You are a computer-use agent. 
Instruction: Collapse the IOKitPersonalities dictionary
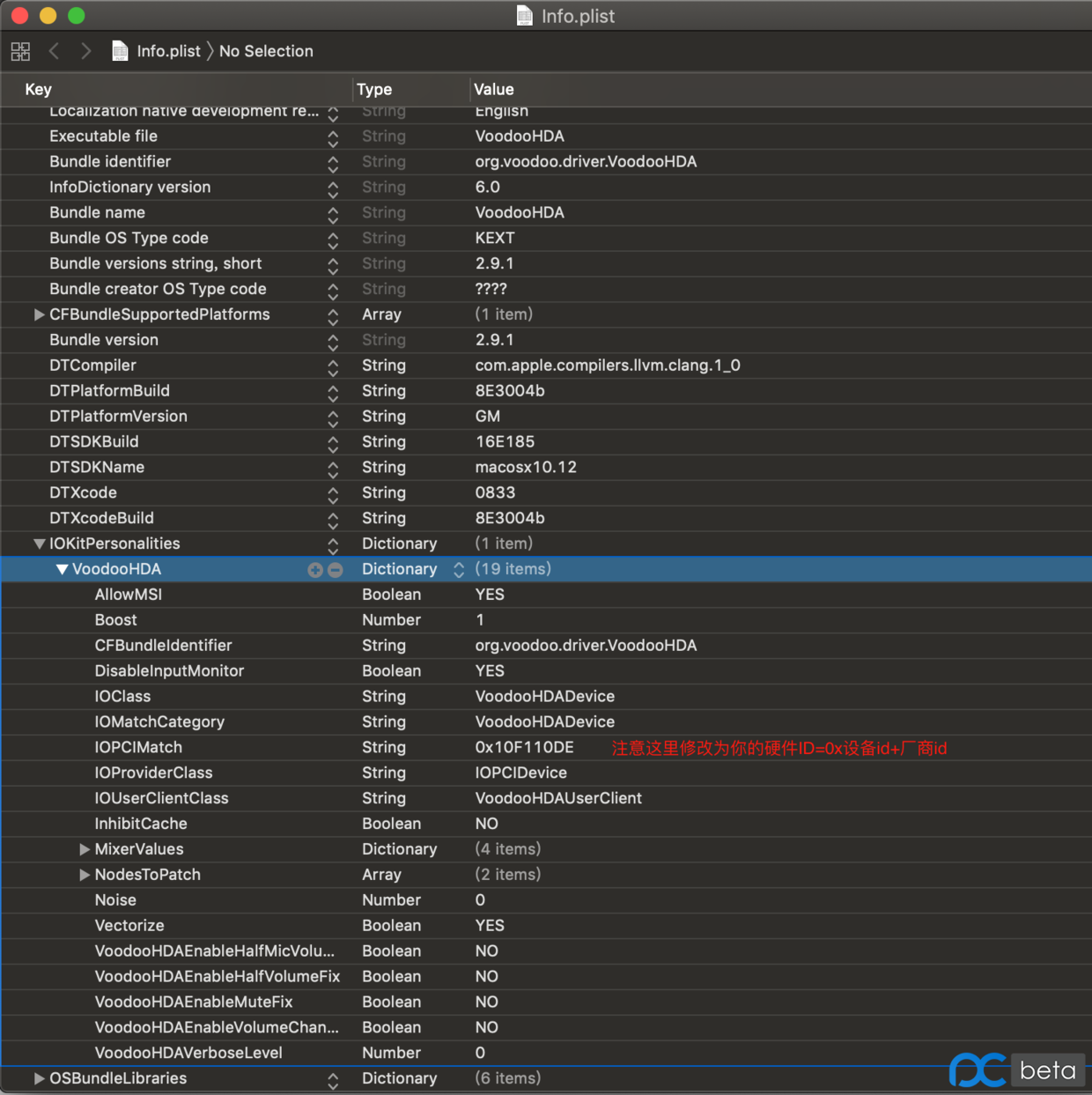(x=40, y=544)
